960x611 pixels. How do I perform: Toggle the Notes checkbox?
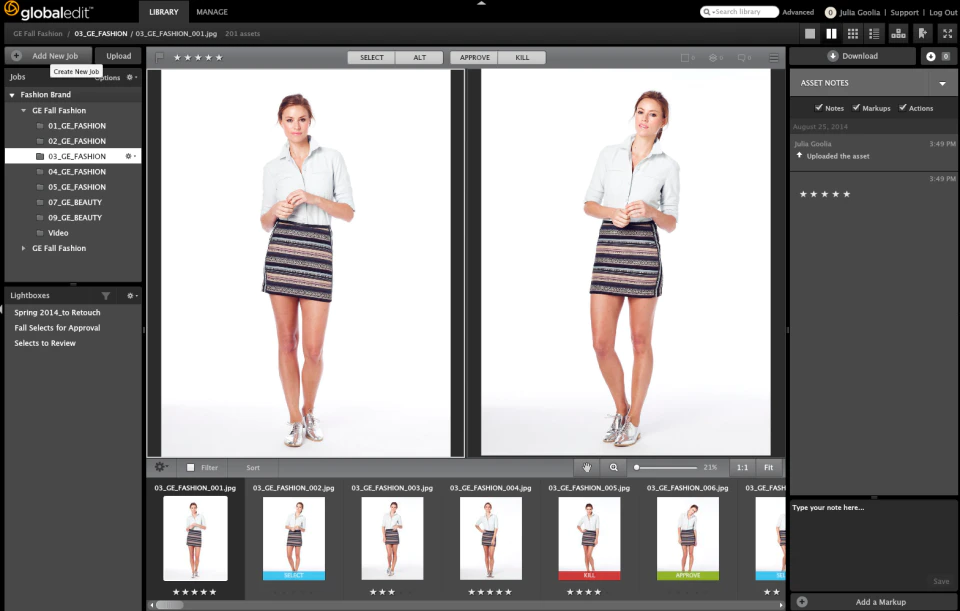(x=819, y=108)
